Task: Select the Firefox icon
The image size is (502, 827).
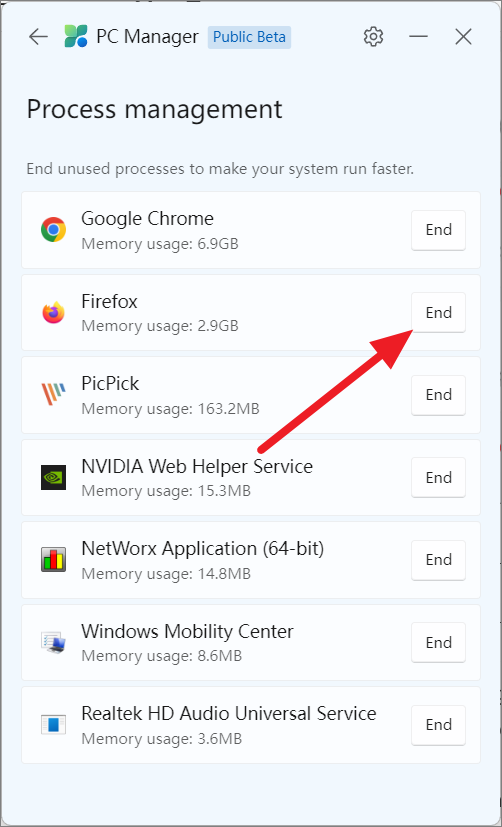Action: (x=53, y=312)
